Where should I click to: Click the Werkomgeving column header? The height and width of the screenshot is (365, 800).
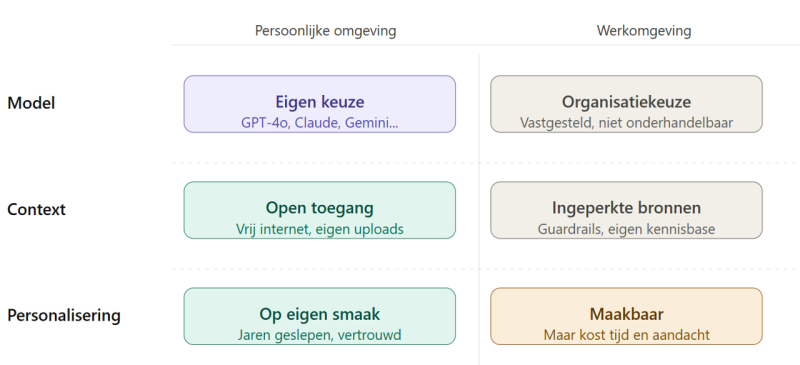pyautogui.click(x=644, y=31)
